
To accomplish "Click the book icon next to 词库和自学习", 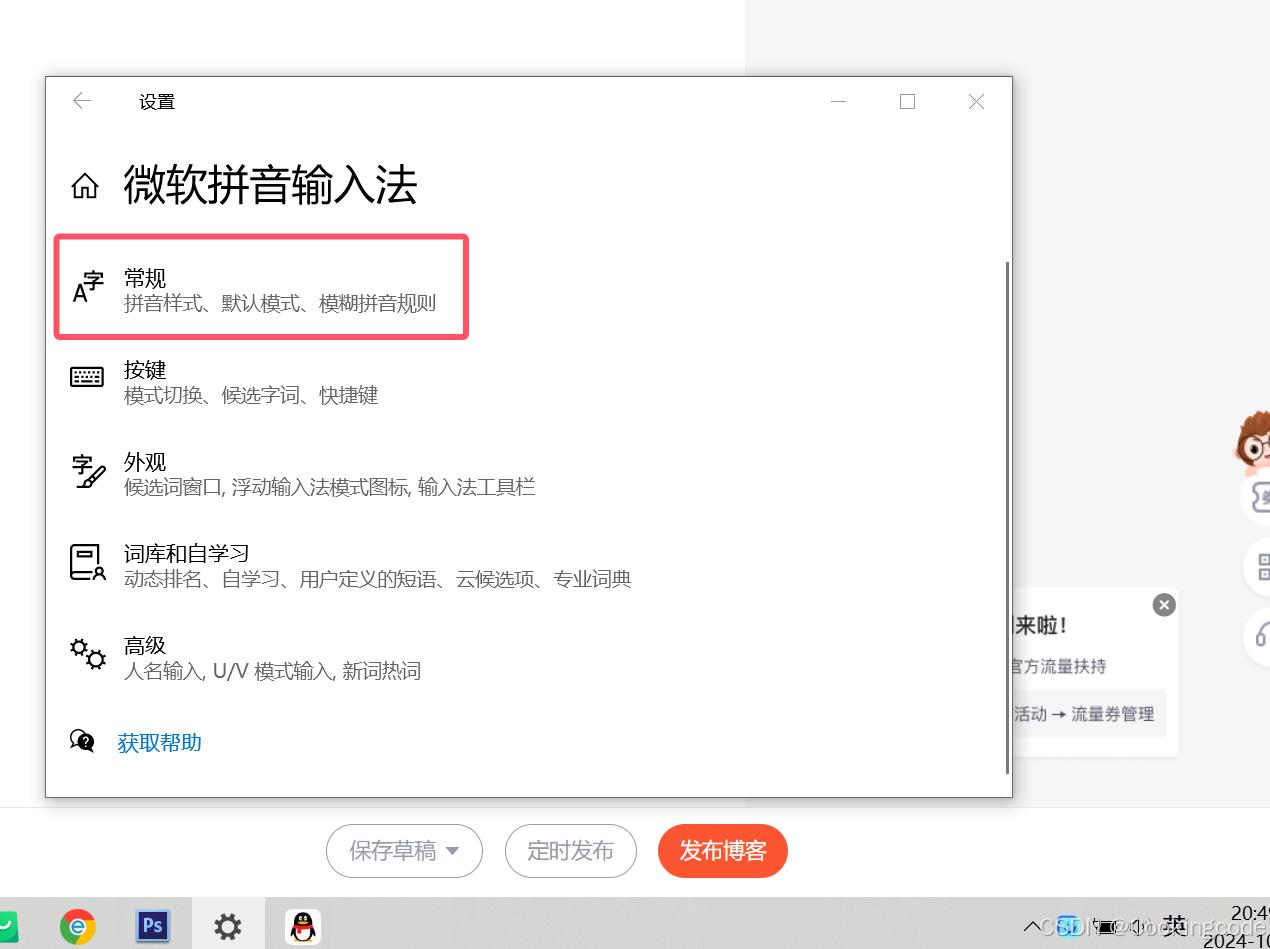I will [87, 562].
